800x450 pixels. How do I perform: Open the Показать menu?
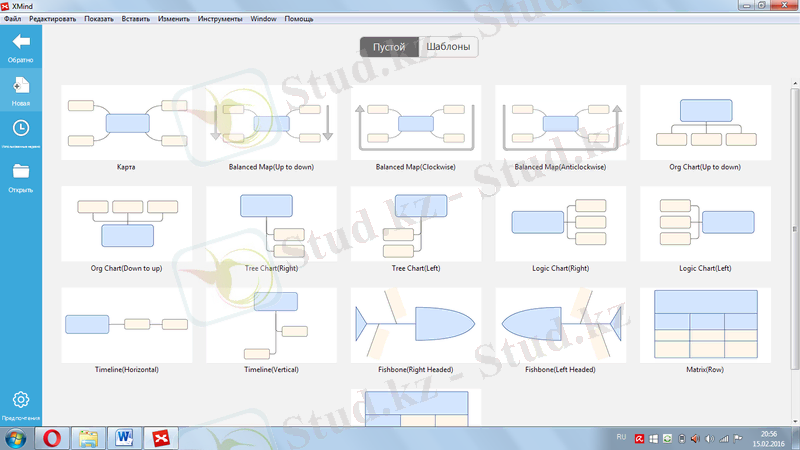click(x=99, y=19)
